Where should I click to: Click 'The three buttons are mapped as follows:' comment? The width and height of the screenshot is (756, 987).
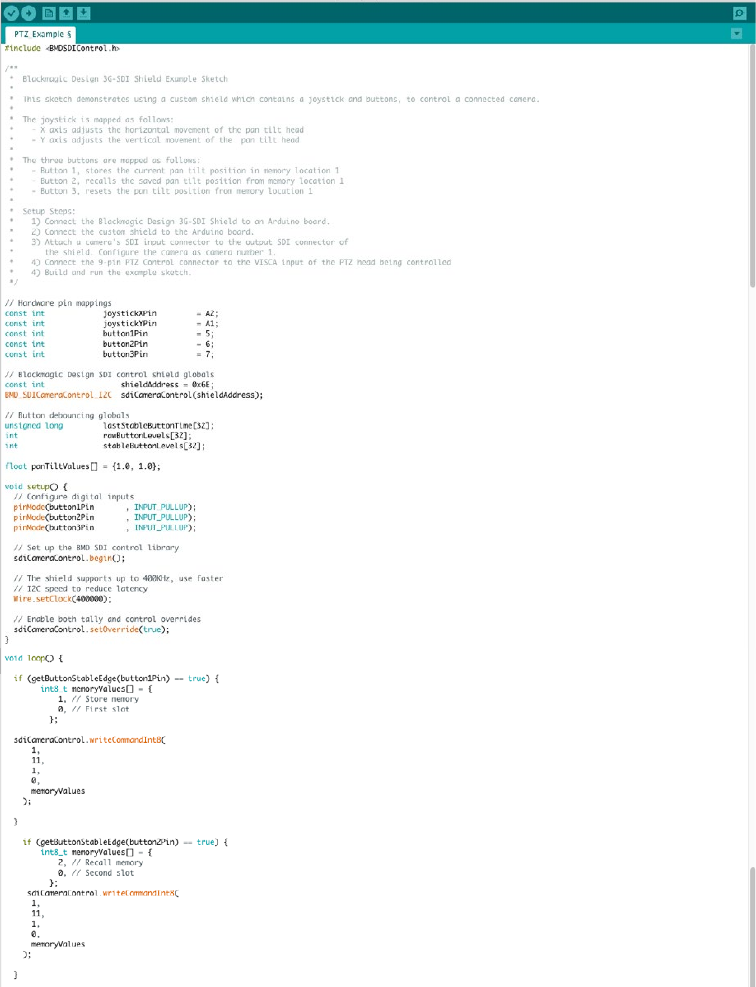(x=111, y=161)
